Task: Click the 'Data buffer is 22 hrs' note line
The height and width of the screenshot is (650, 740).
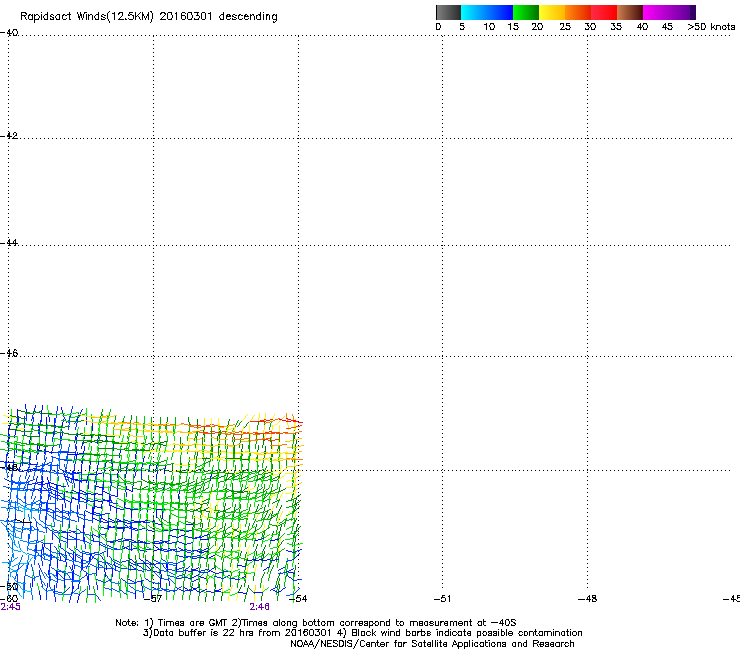Action: click(362, 633)
